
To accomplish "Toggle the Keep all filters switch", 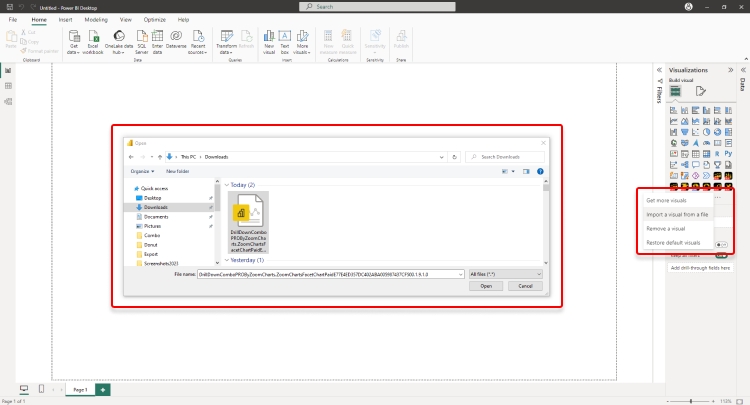I will (x=721, y=256).
